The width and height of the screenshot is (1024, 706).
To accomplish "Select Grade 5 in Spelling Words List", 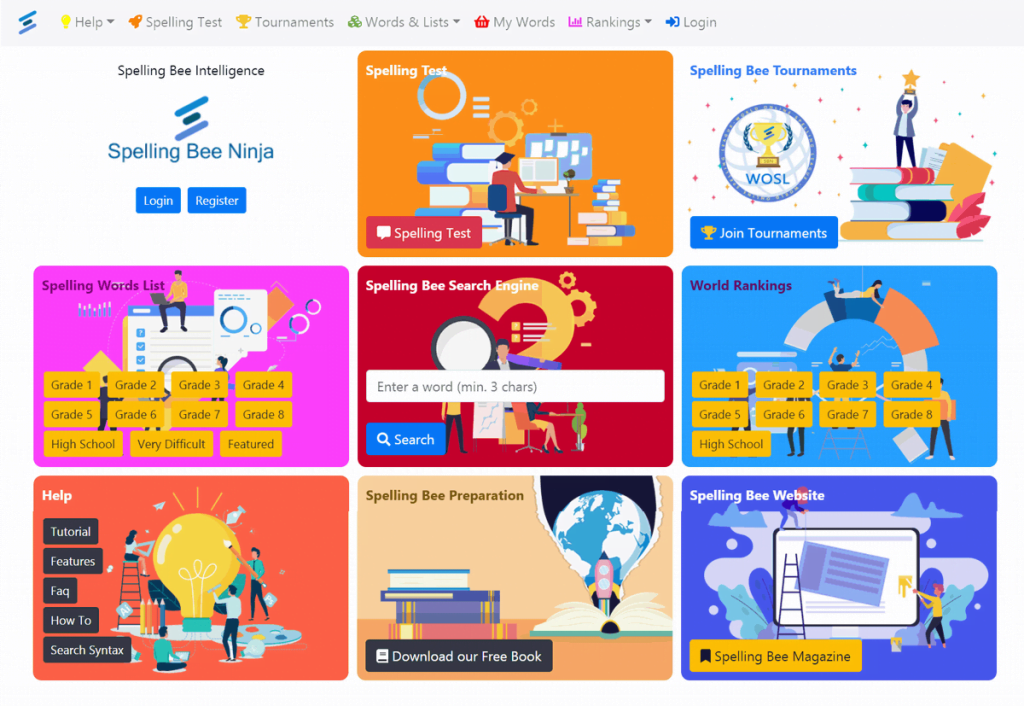I will [x=71, y=415].
